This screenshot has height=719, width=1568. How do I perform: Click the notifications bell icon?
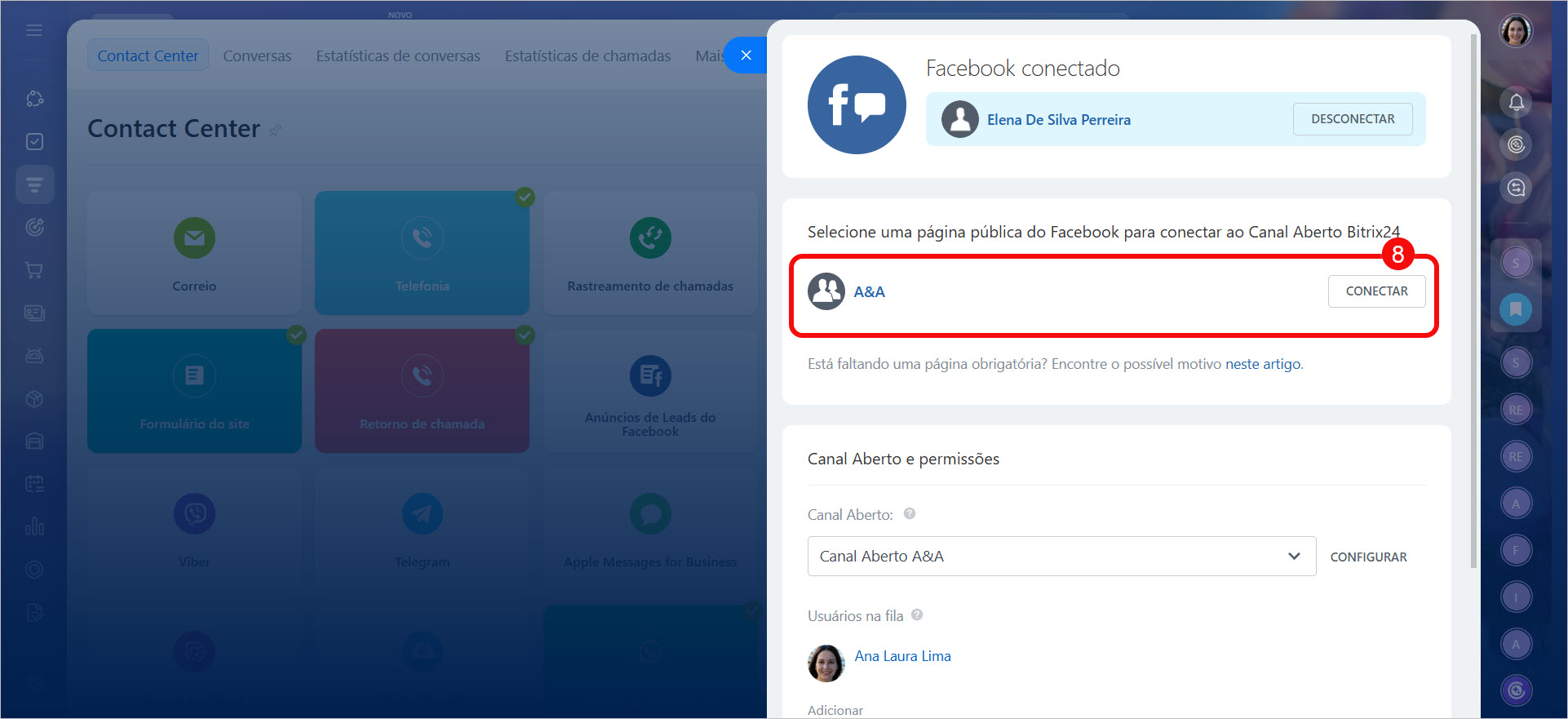click(1516, 102)
